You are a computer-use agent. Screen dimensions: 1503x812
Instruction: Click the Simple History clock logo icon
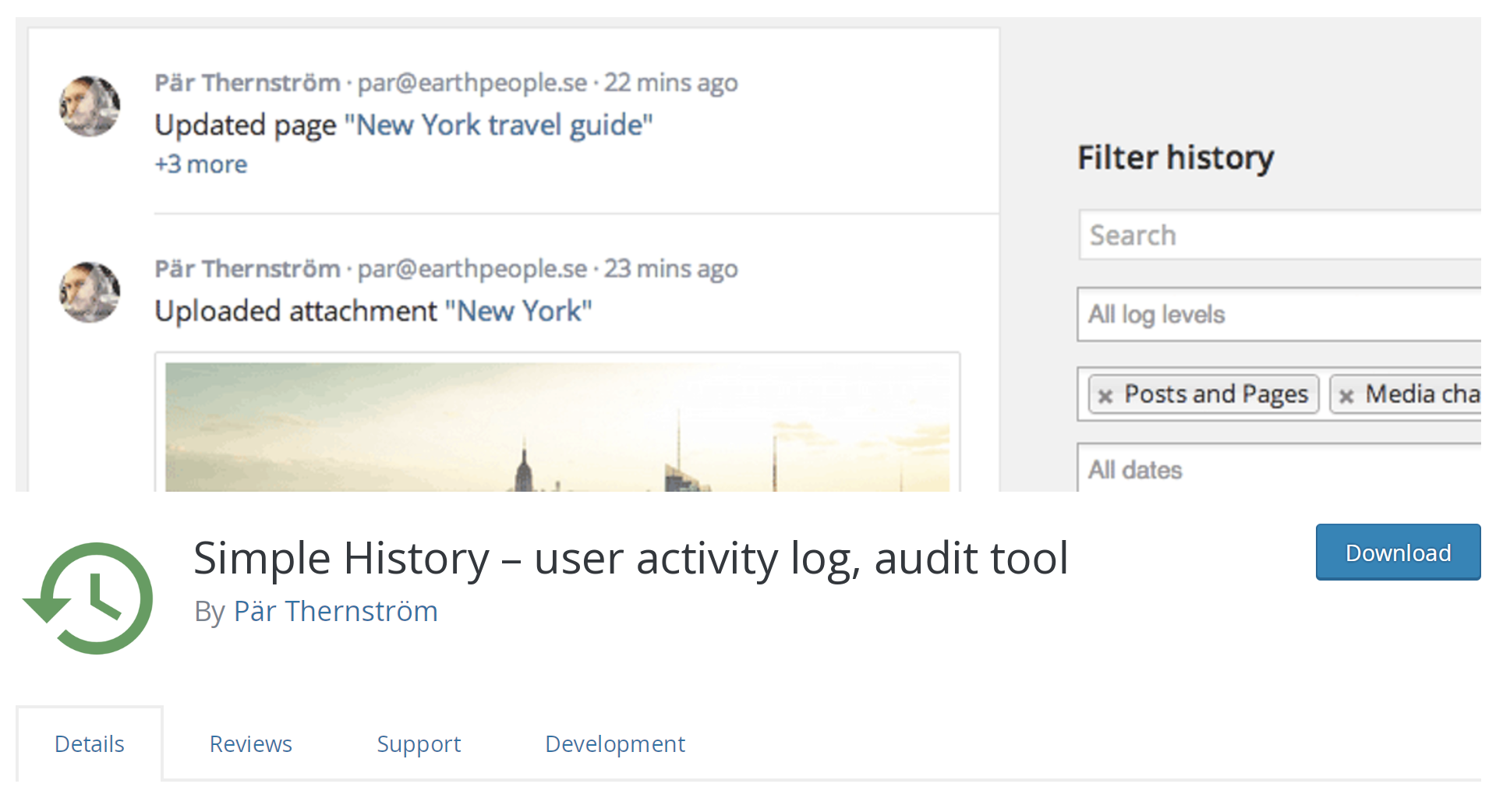click(x=88, y=598)
